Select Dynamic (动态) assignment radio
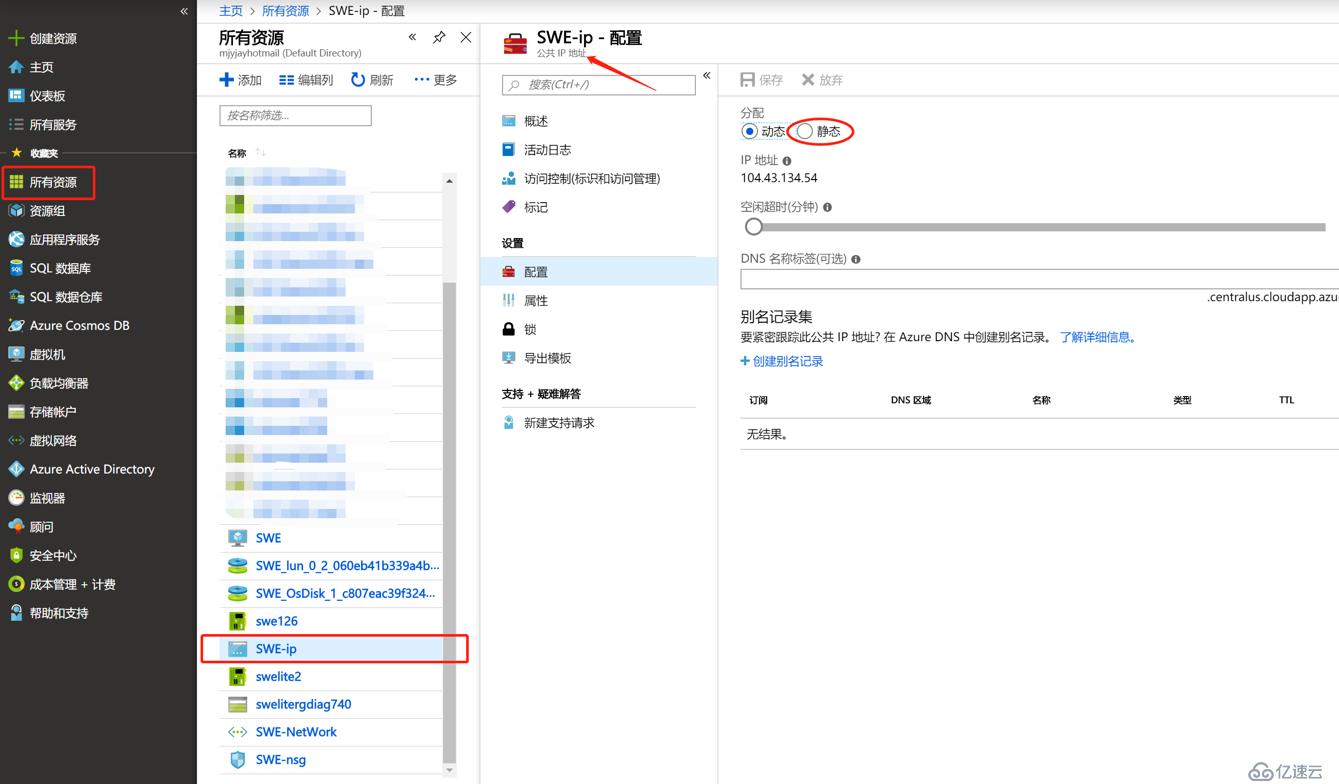 pos(749,131)
